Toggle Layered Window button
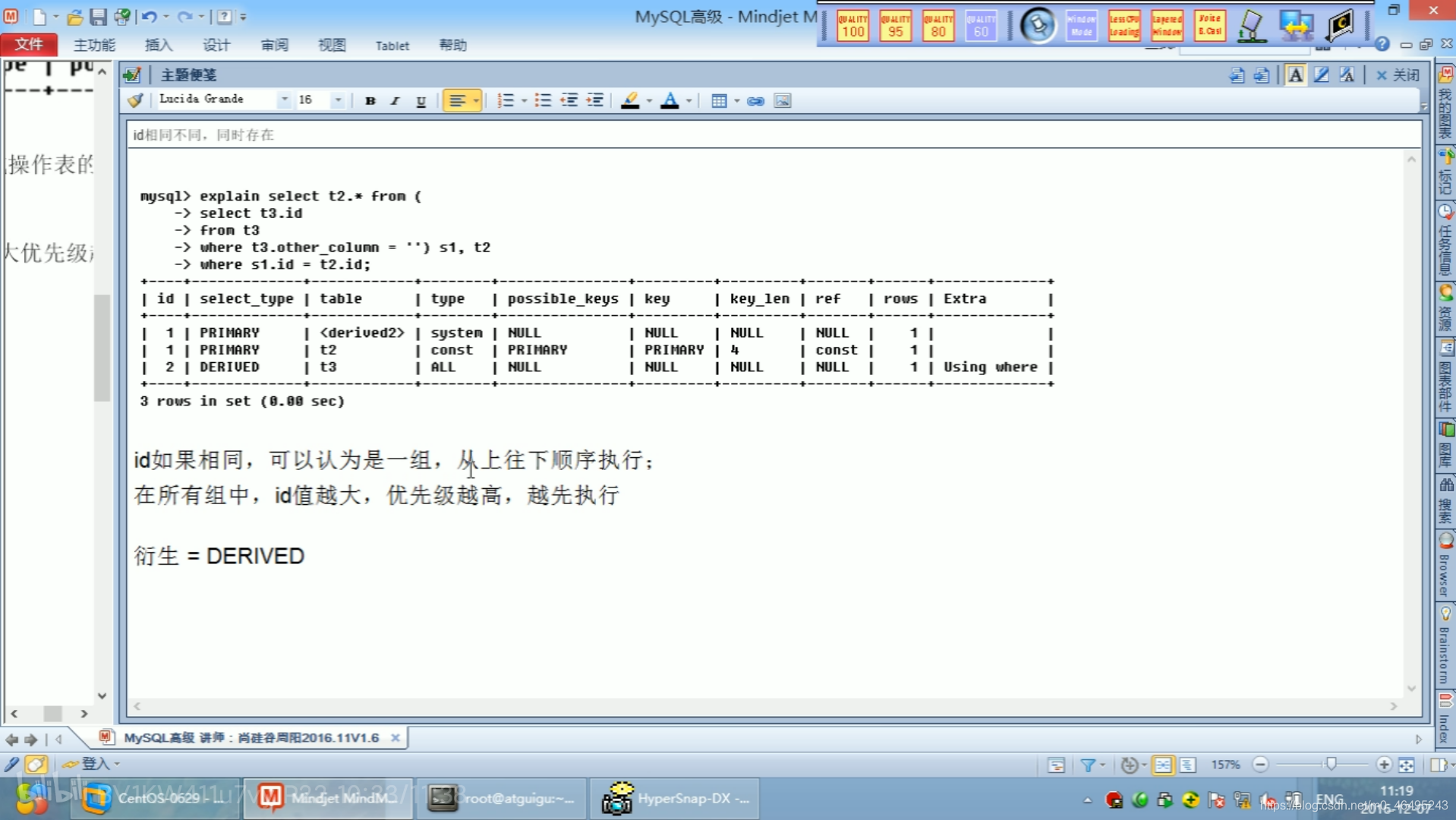Viewport: 1456px width, 820px height. tap(1167, 26)
